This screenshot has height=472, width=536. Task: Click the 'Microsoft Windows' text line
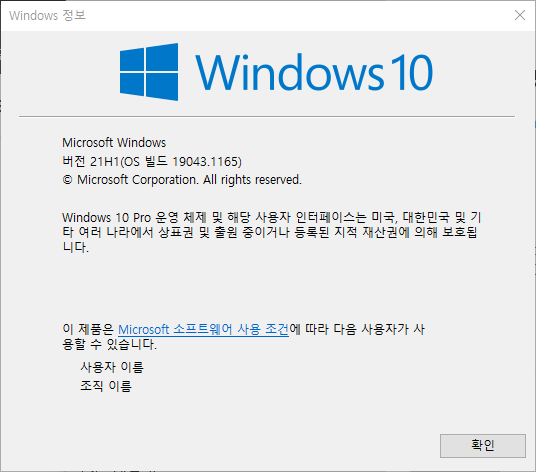pyautogui.click(x=114, y=143)
